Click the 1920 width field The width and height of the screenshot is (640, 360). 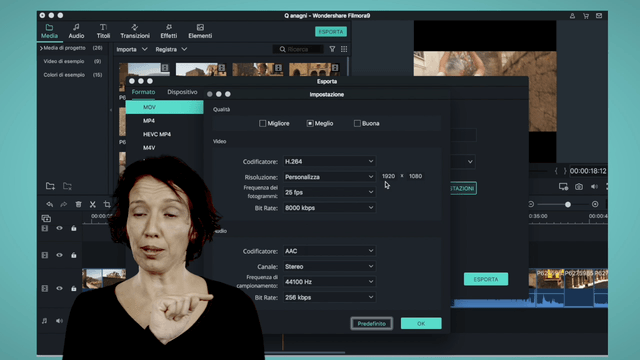(x=388, y=176)
